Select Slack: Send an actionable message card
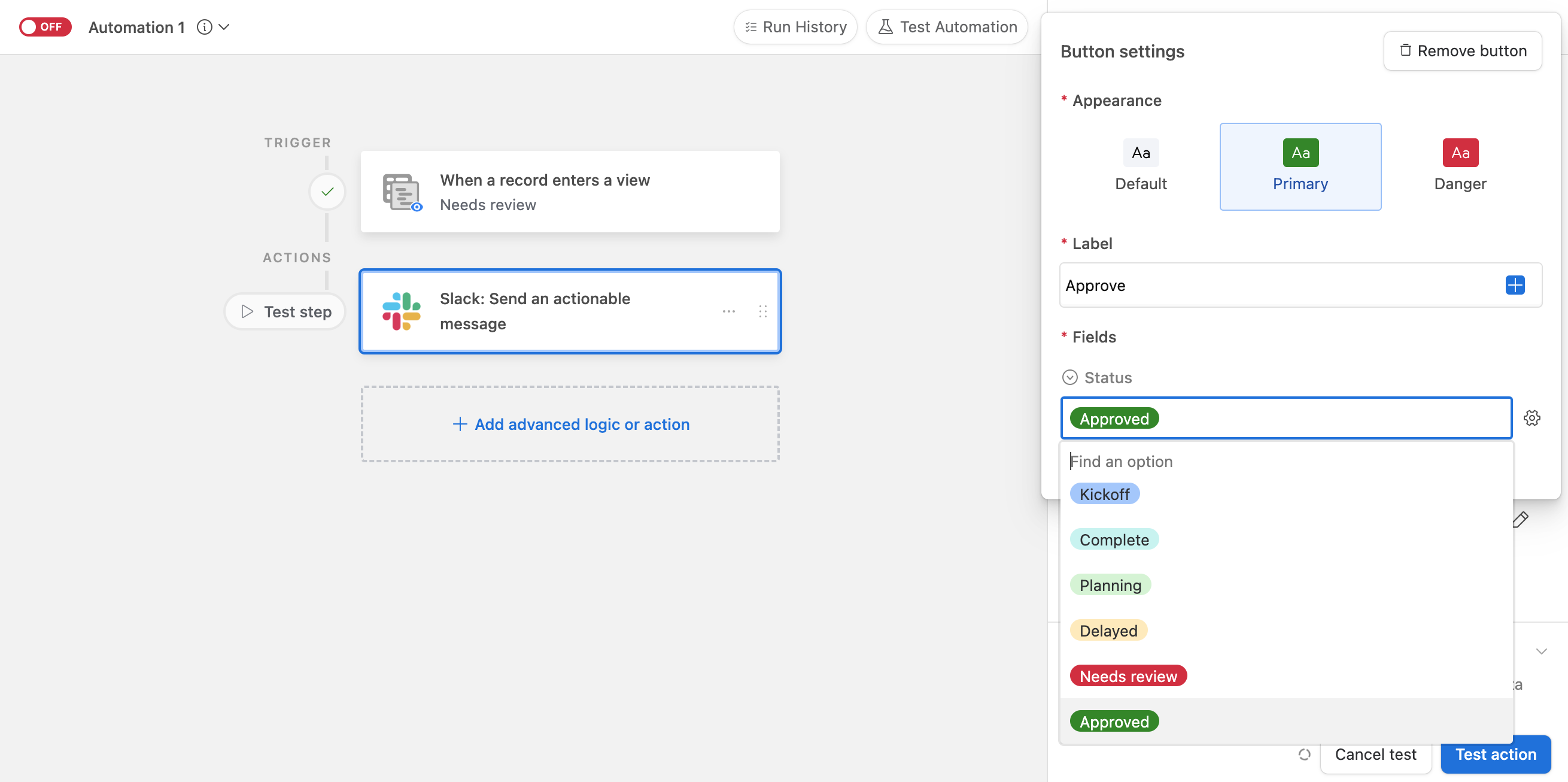Image resolution: width=1568 pixels, height=782 pixels. coord(570,311)
